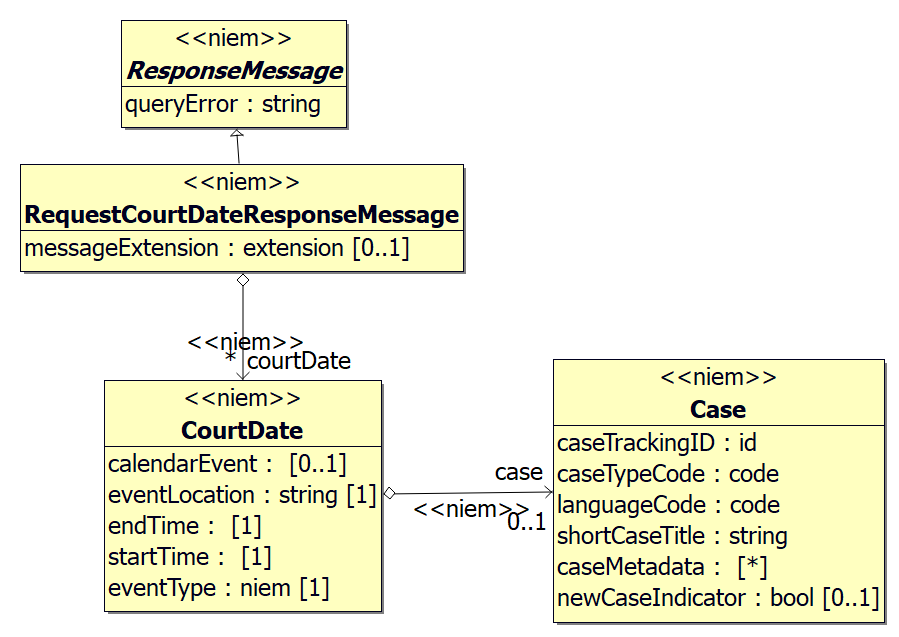The width and height of the screenshot is (899, 637).
Task: Click the queryError : string attribute
Action: tap(222, 104)
